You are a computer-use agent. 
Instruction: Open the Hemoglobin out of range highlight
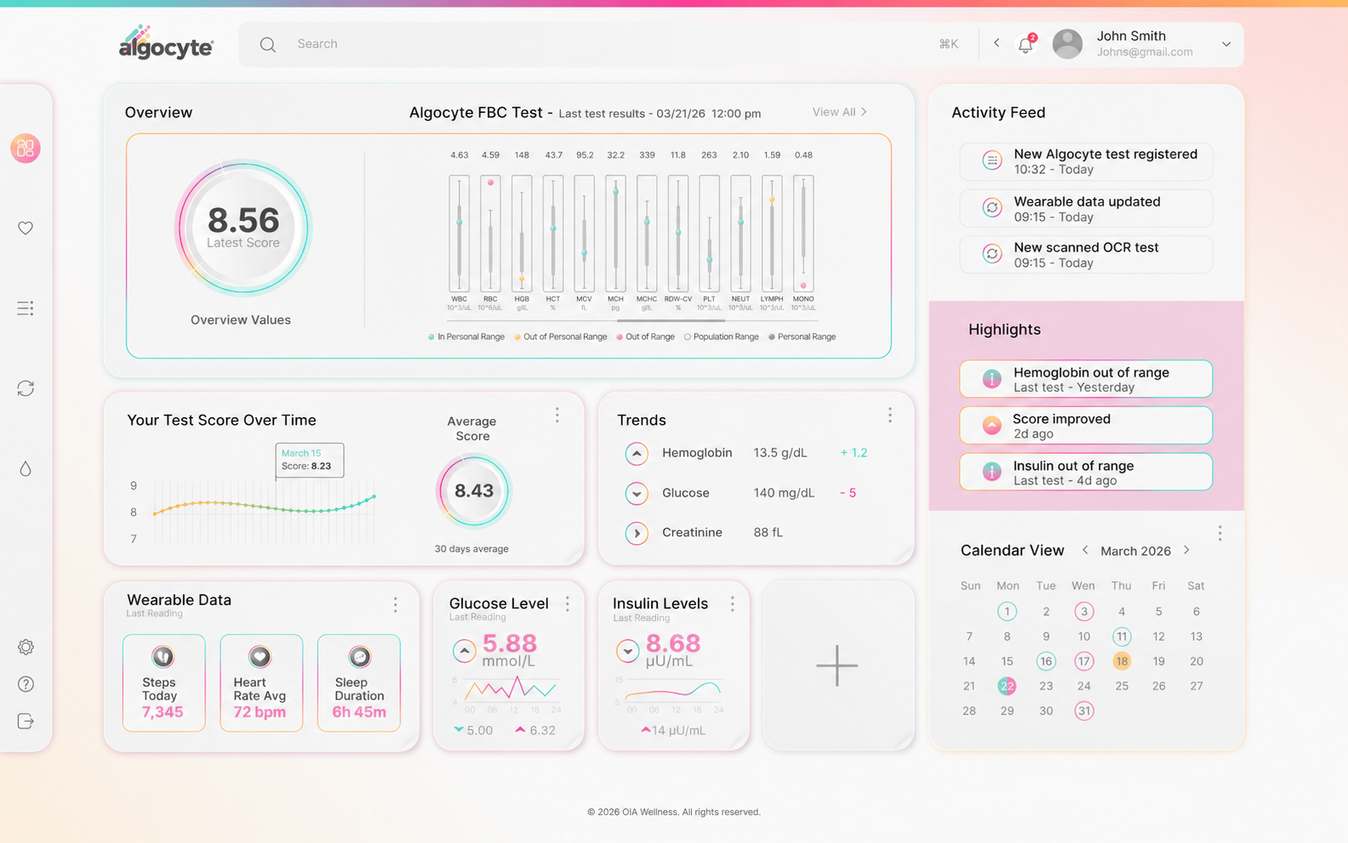pyautogui.click(x=1086, y=379)
